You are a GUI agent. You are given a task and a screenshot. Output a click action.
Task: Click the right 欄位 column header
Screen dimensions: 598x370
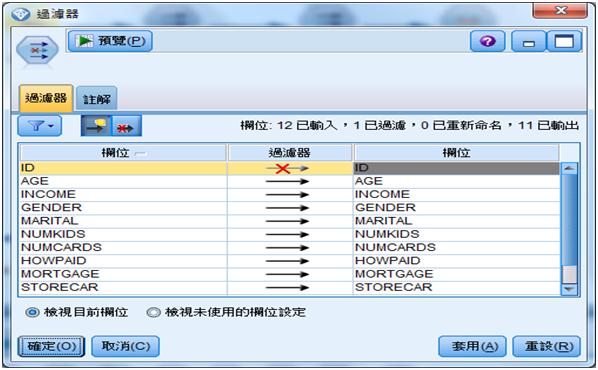456,153
